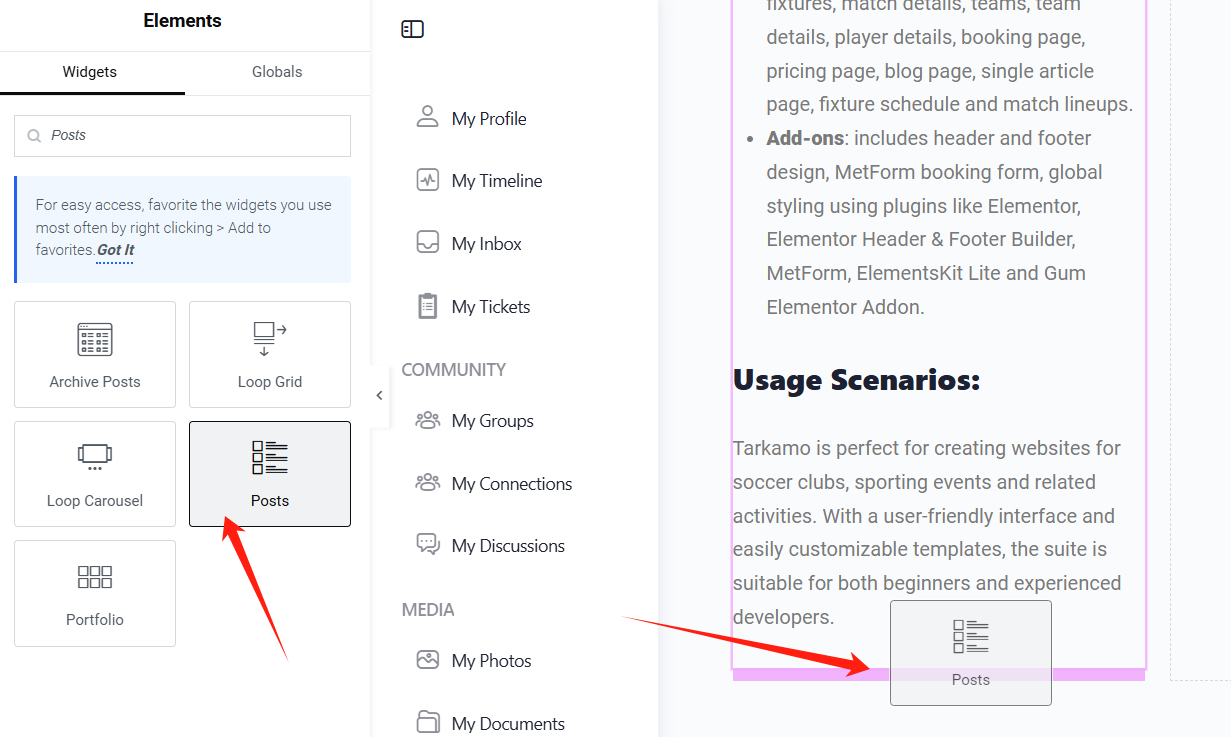
Task: Select the dropped Posts widget on canvas
Action: (970, 653)
